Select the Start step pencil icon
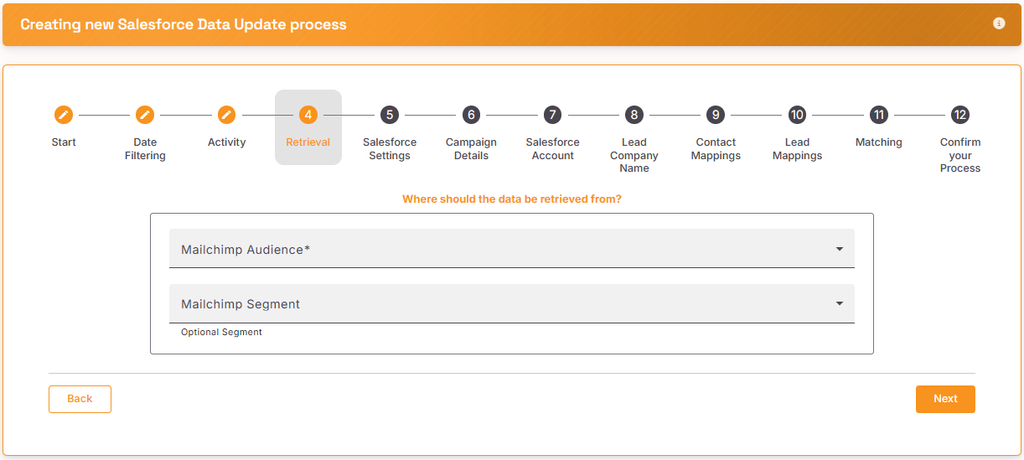The width and height of the screenshot is (1024, 460). tap(63, 115)
